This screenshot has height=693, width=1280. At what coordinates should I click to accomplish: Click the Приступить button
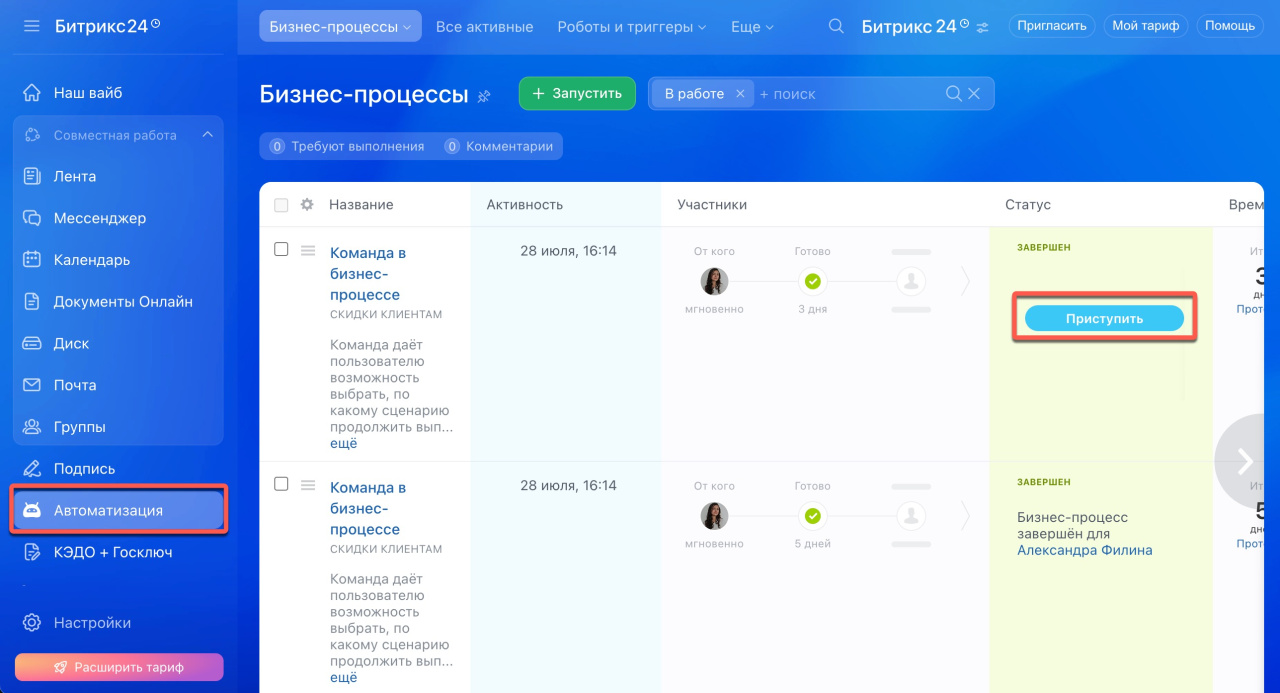(1104, 319)
